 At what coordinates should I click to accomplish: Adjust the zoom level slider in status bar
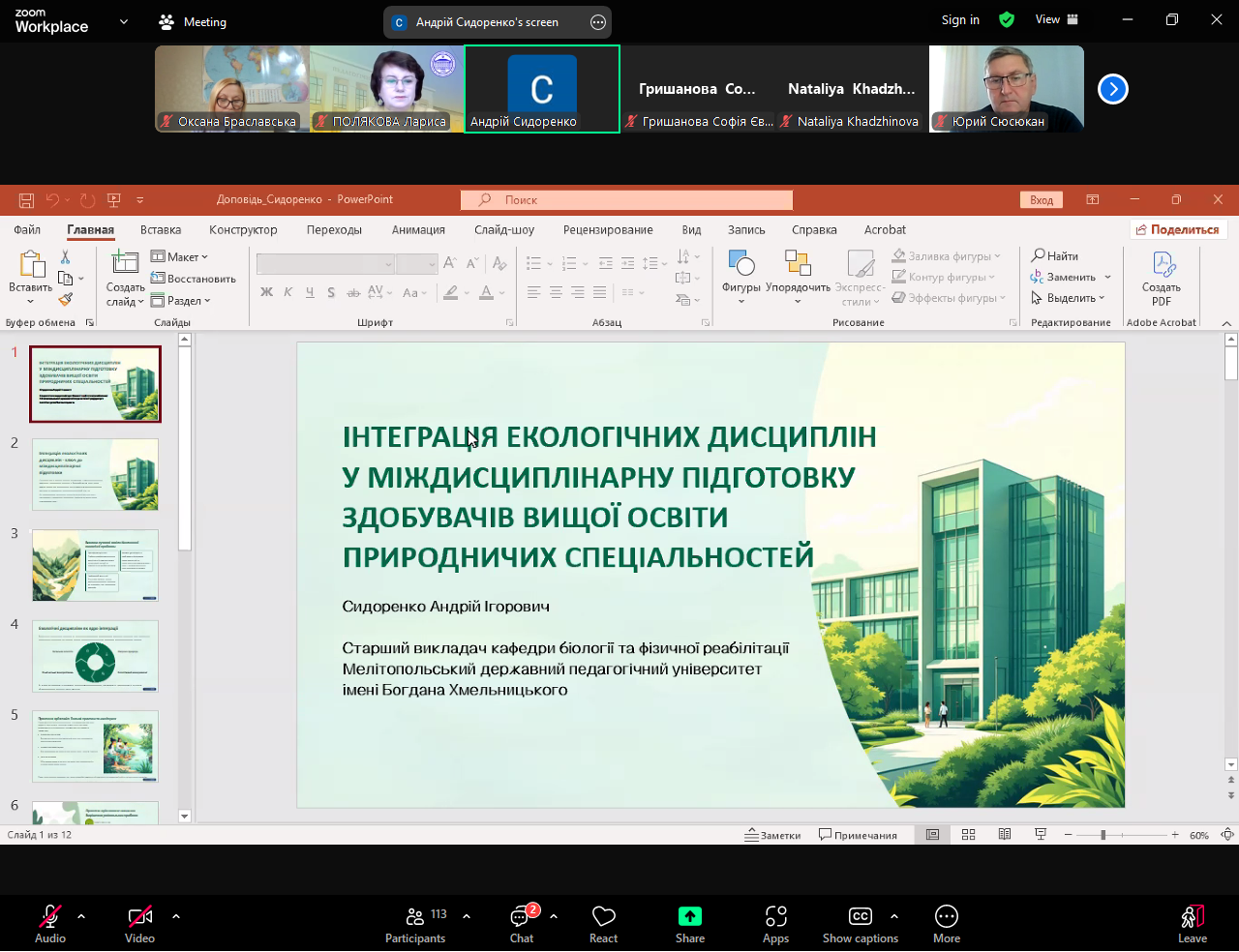coord(1103,835)
